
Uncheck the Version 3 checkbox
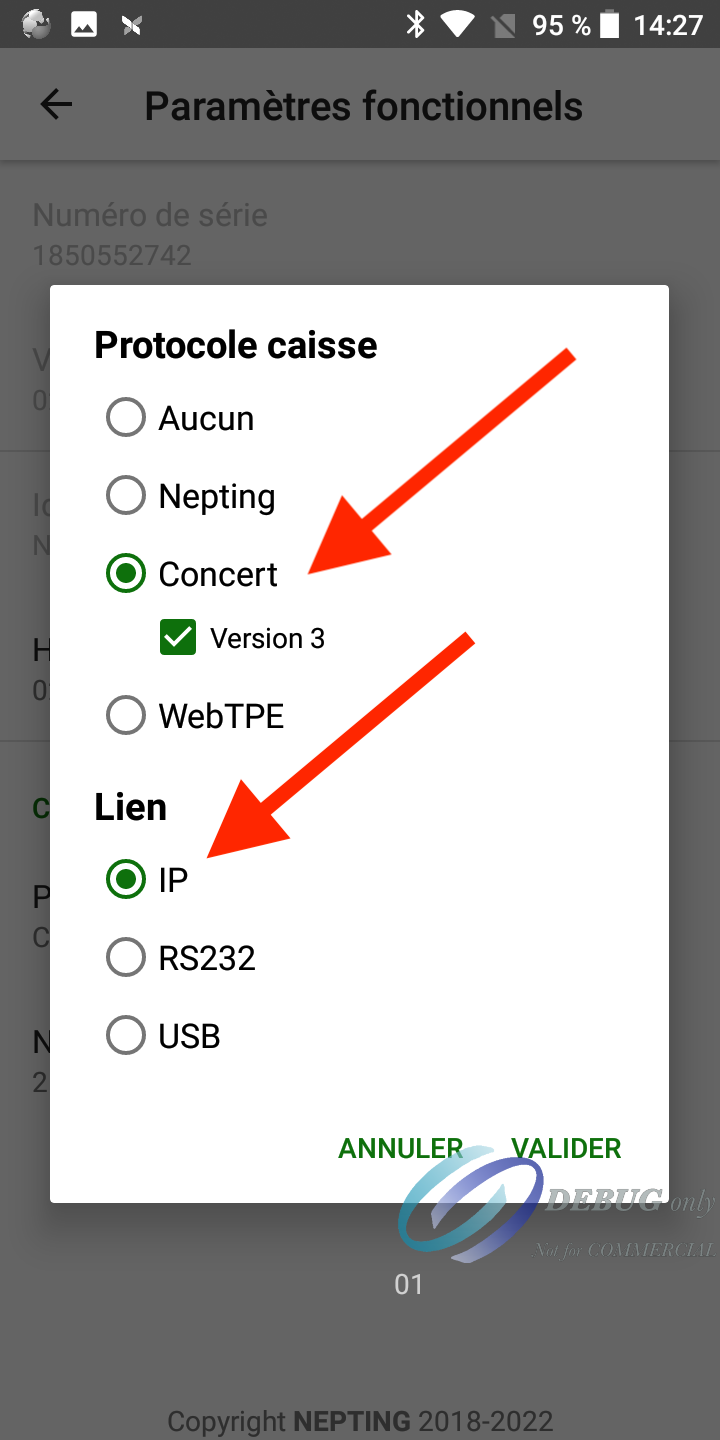coord(178,638)
